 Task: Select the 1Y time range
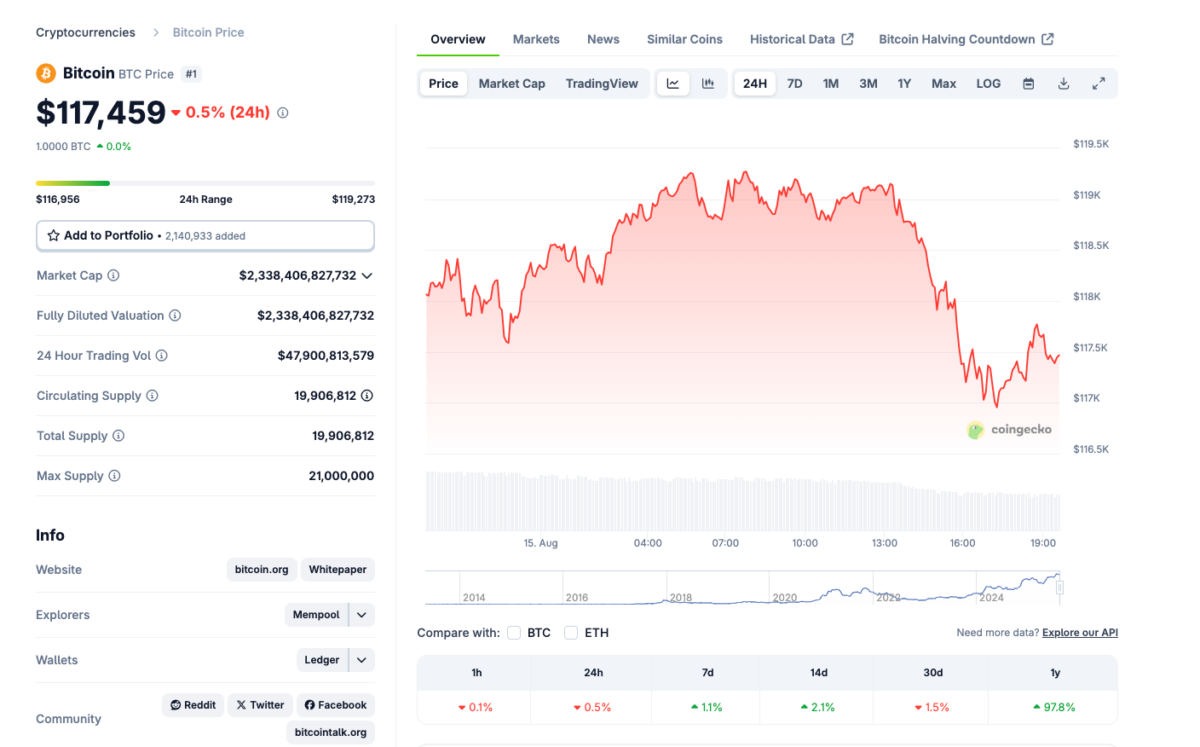pyautogui.click(x=904, y=84)
